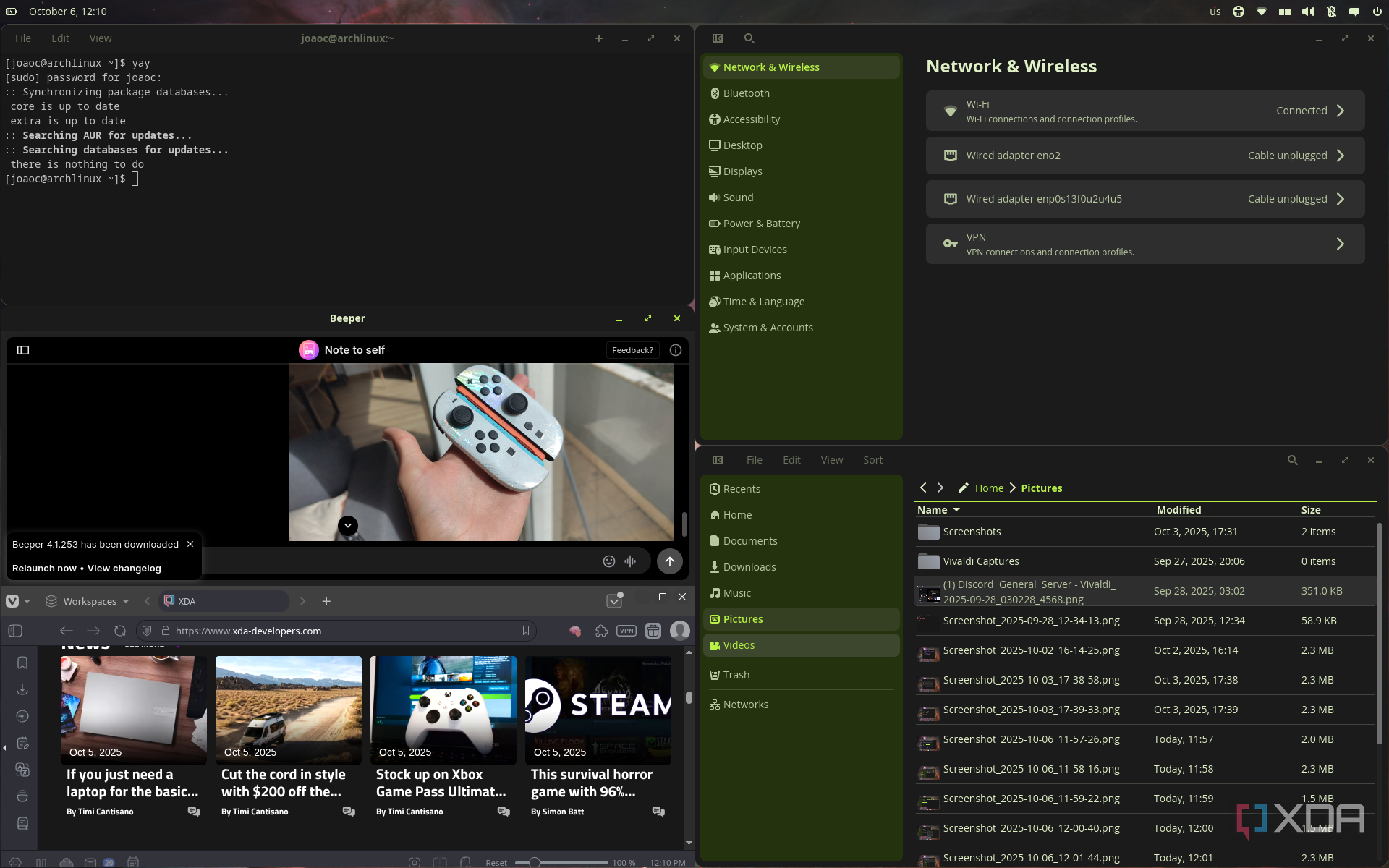Toggle Vivaldi tab tiling in status bar
This screenshot has width=1389, height=868.
pyautogui.click(x=440, y=862)
